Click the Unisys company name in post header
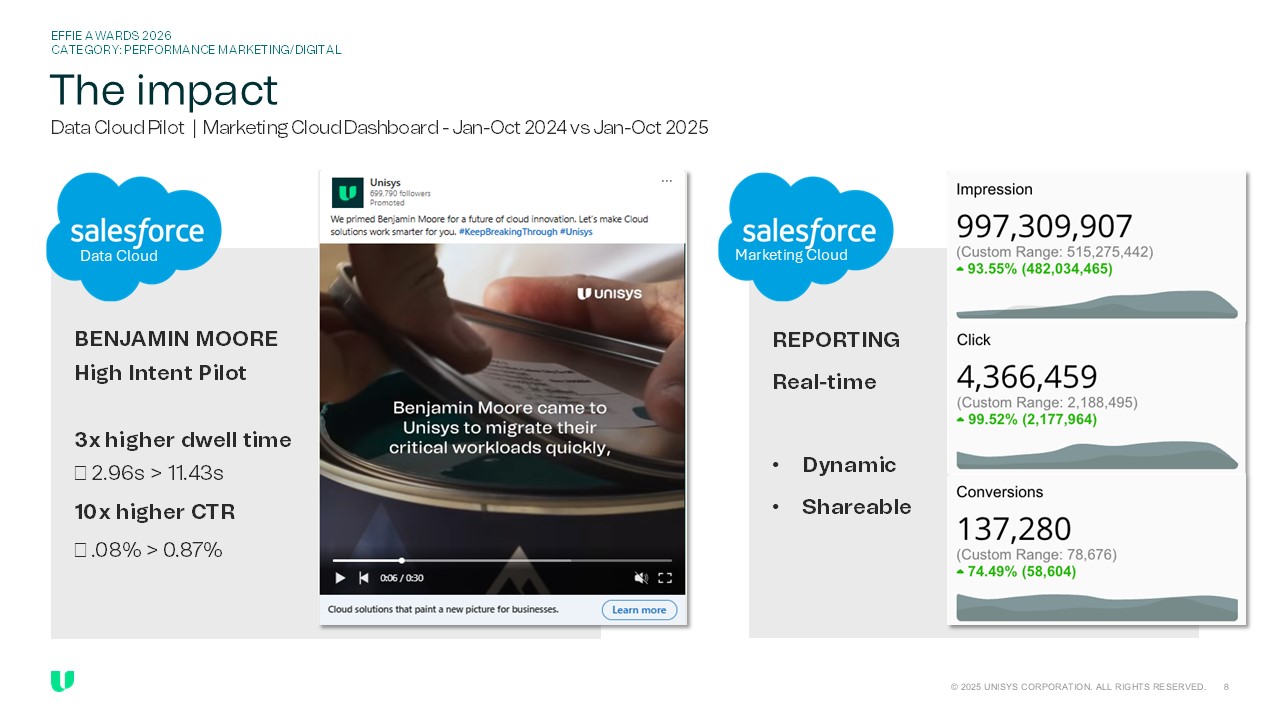1280x720 pixels. tap(386, 182)
